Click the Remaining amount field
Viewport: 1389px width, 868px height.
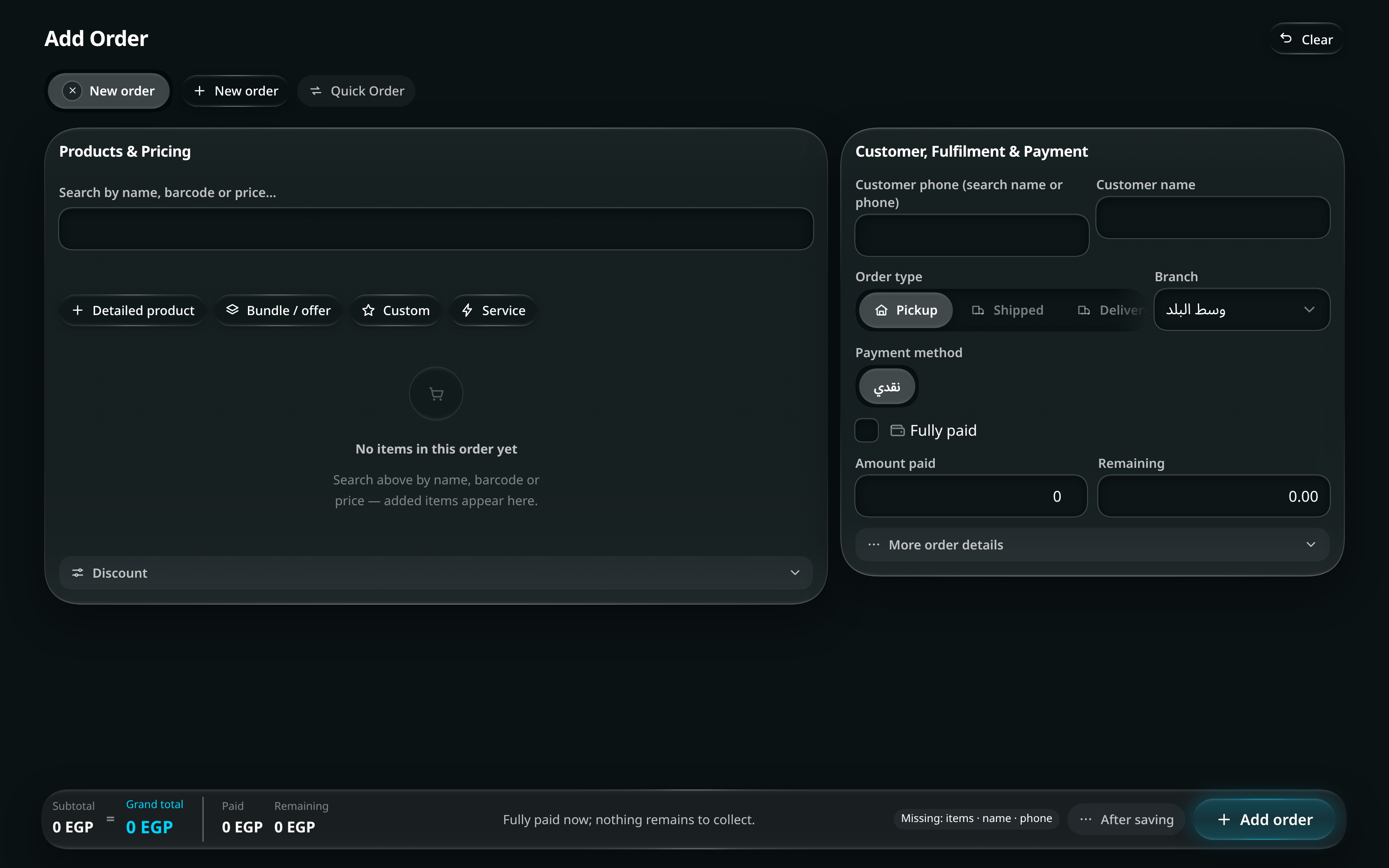click(x=1214, y=496)
